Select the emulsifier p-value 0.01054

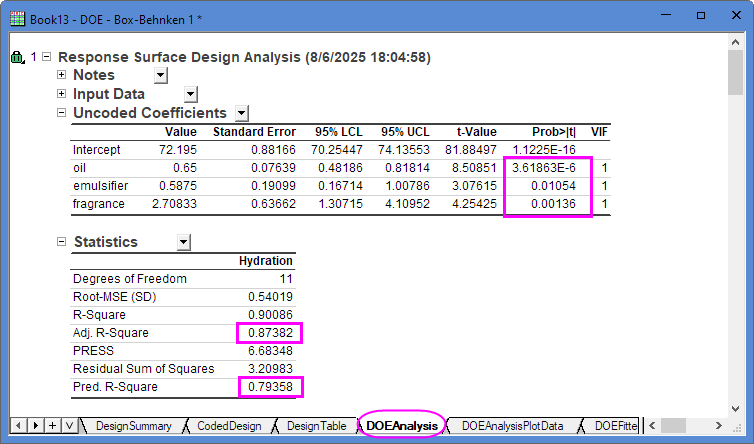[553, 186]
